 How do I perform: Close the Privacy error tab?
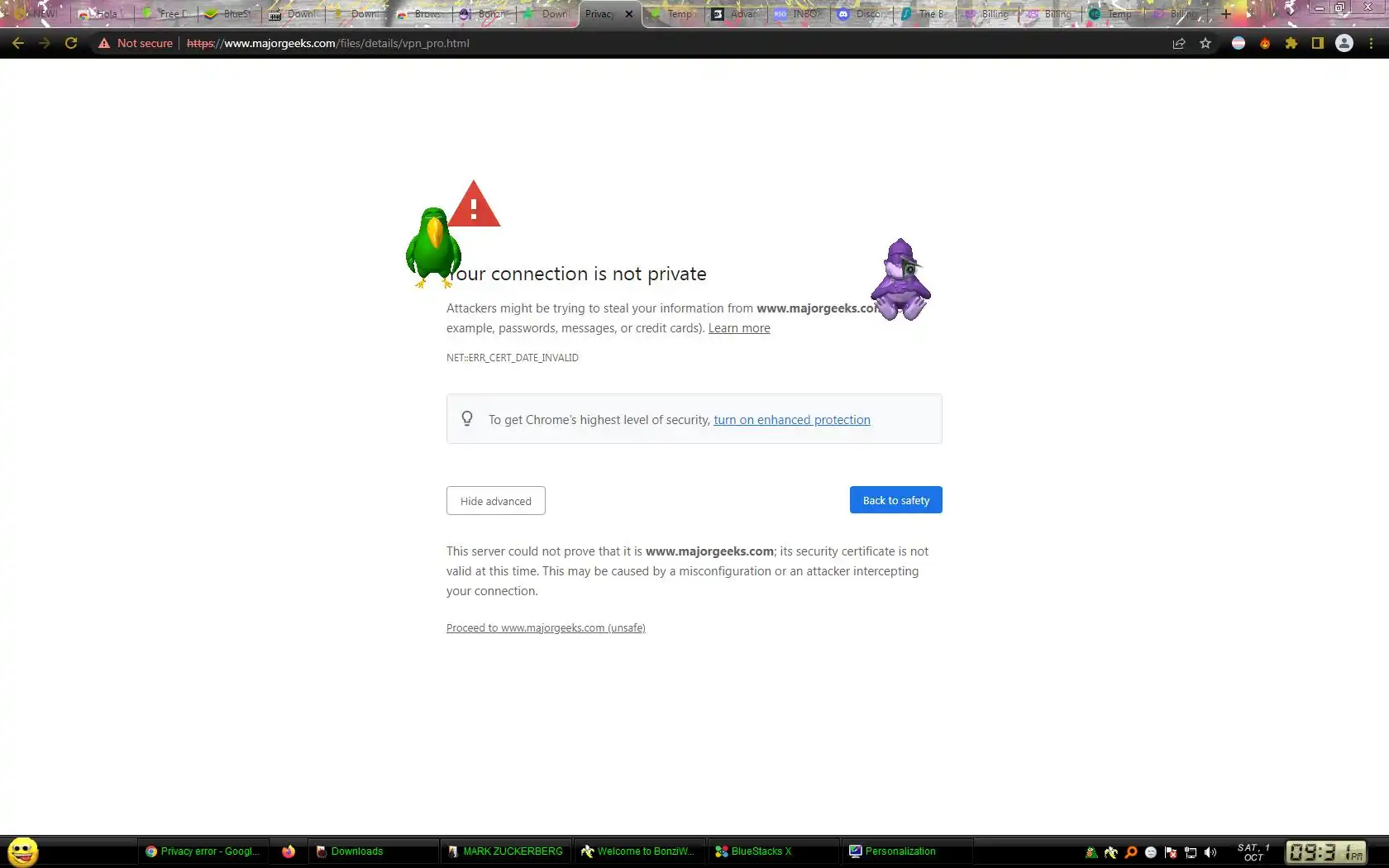(629, 14)
